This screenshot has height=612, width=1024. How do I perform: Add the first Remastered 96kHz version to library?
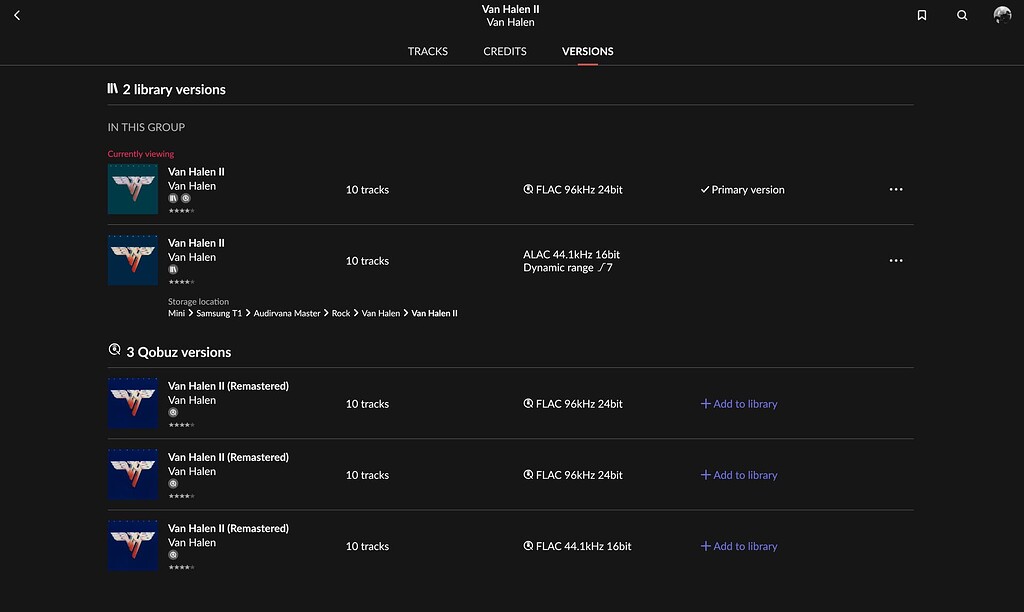[739, 404]
